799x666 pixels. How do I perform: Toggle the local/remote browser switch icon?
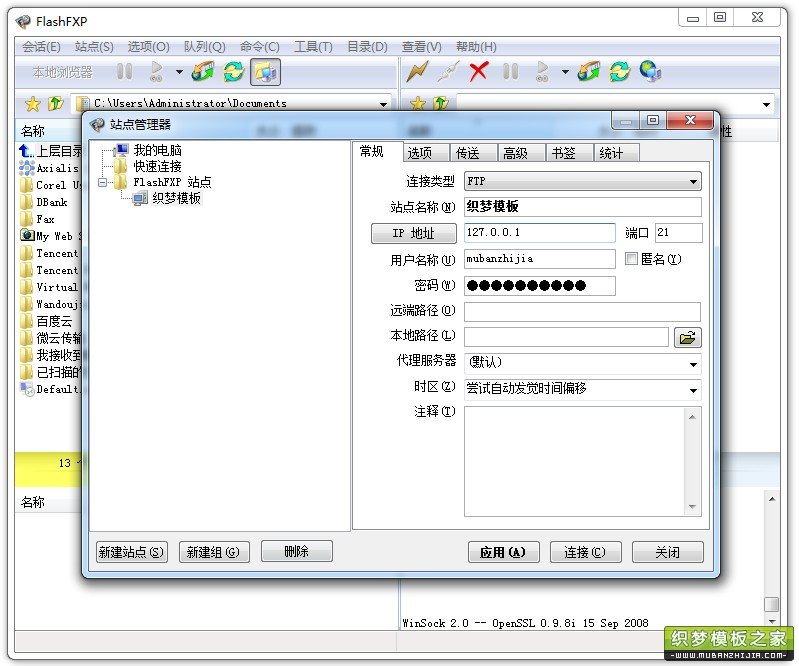tap(265, 72)
